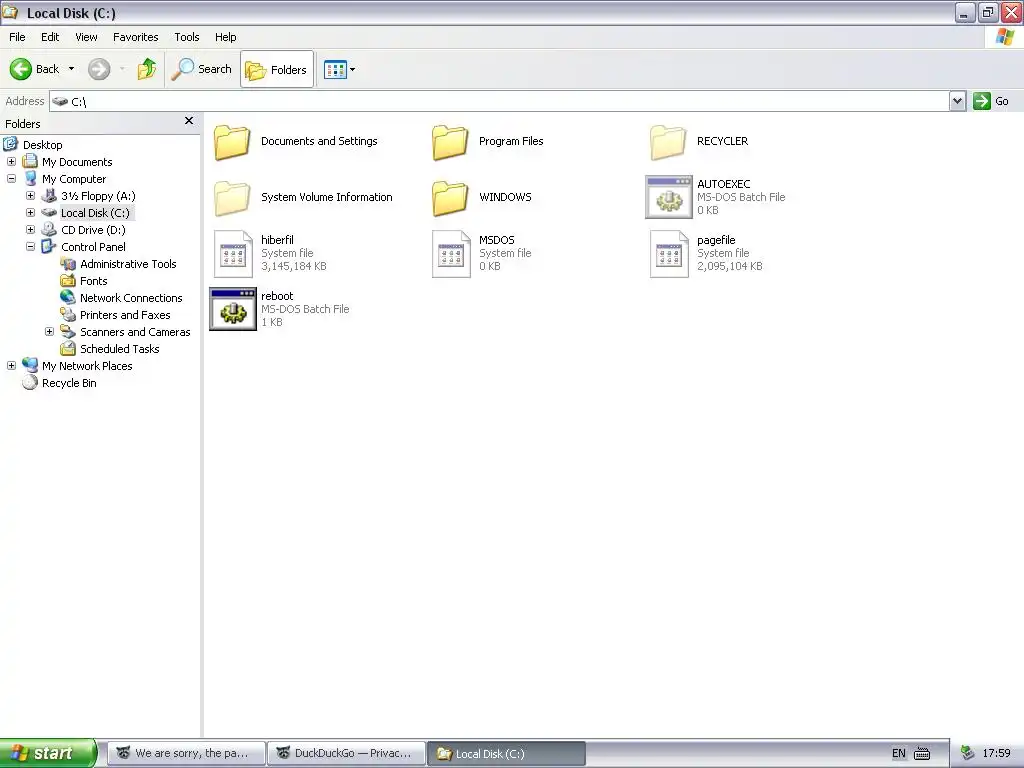
Task: Expand the 3½ Floppy (A:) node
Action: tap(30, 195)
